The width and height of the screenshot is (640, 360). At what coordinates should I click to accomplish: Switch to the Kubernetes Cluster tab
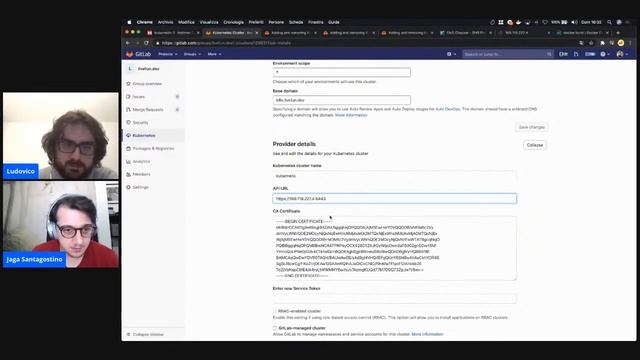pos(231,33)
